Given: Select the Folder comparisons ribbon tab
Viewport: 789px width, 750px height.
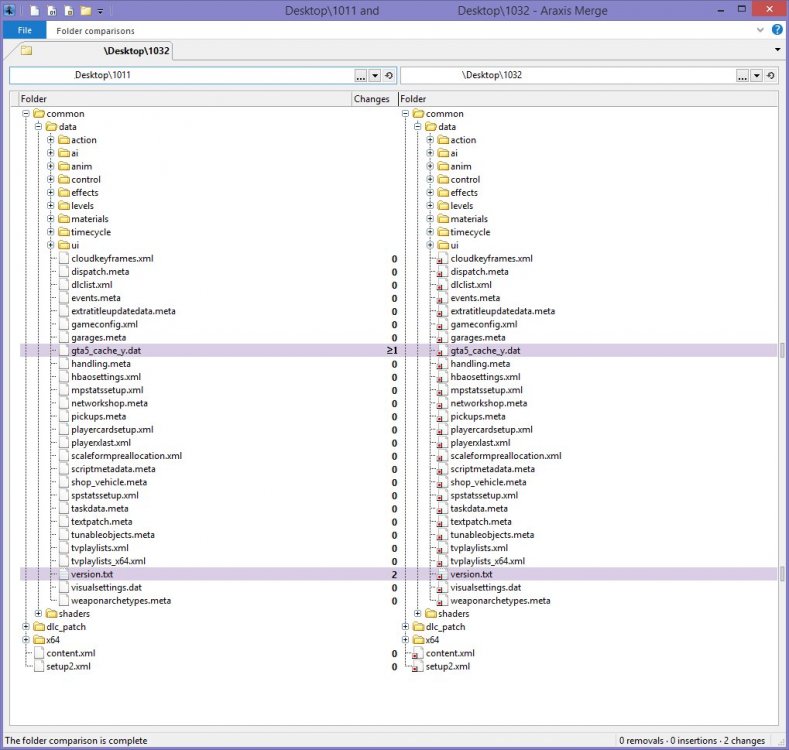Looking at the screenshot, I should click(x=95, y=31).
